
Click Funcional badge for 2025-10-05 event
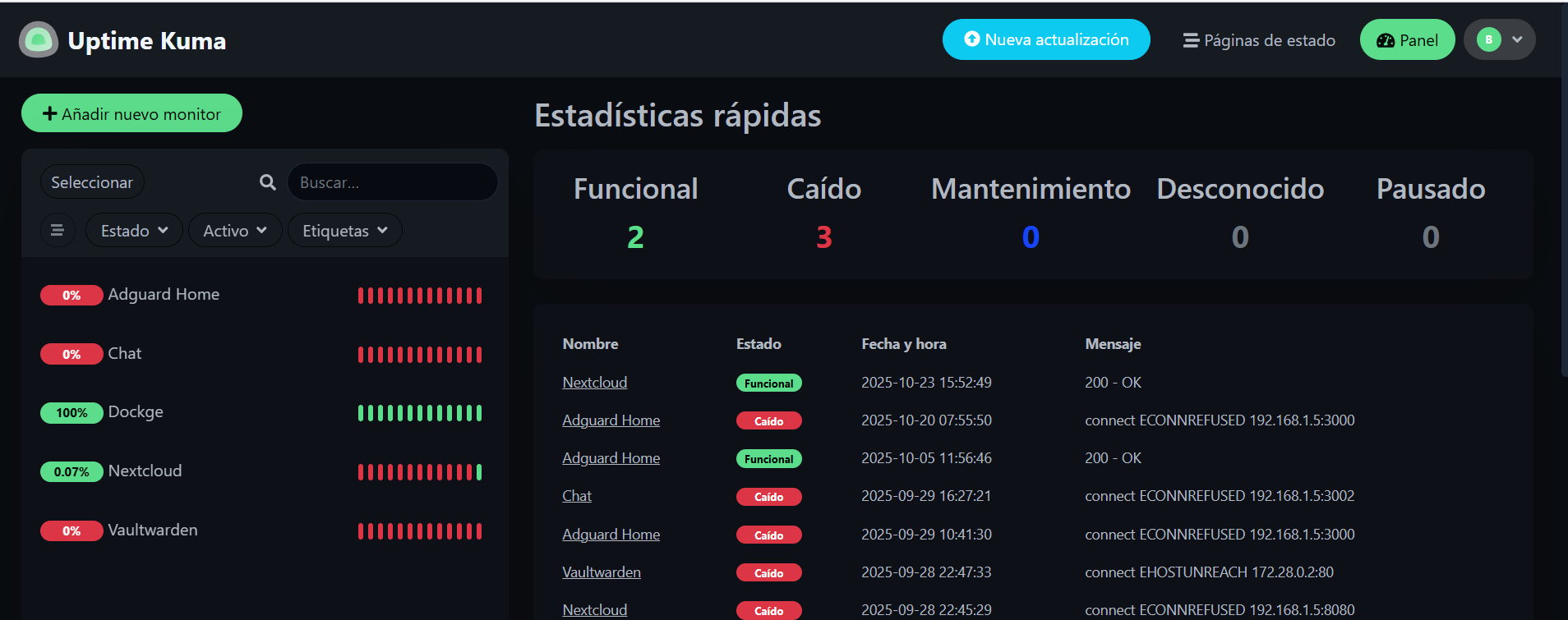768,459
